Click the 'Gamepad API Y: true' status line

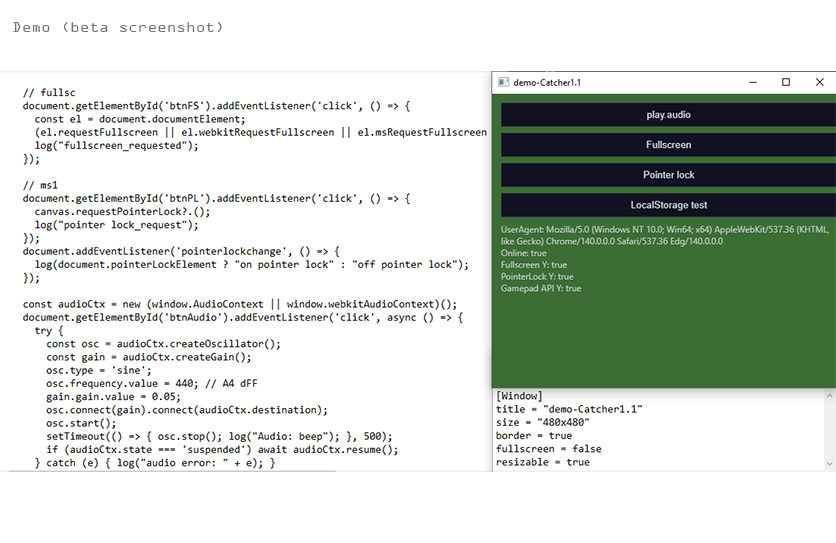tap(541, 289)
